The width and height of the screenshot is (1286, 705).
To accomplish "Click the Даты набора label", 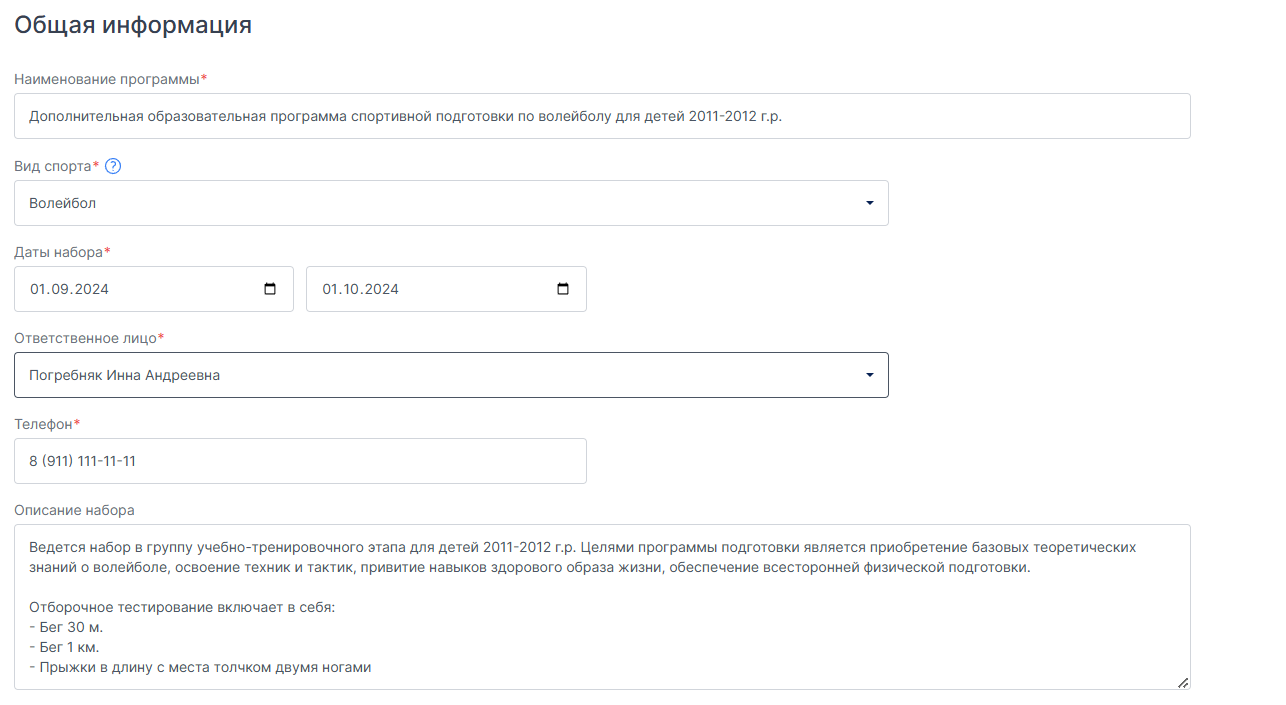I will 58,252.
